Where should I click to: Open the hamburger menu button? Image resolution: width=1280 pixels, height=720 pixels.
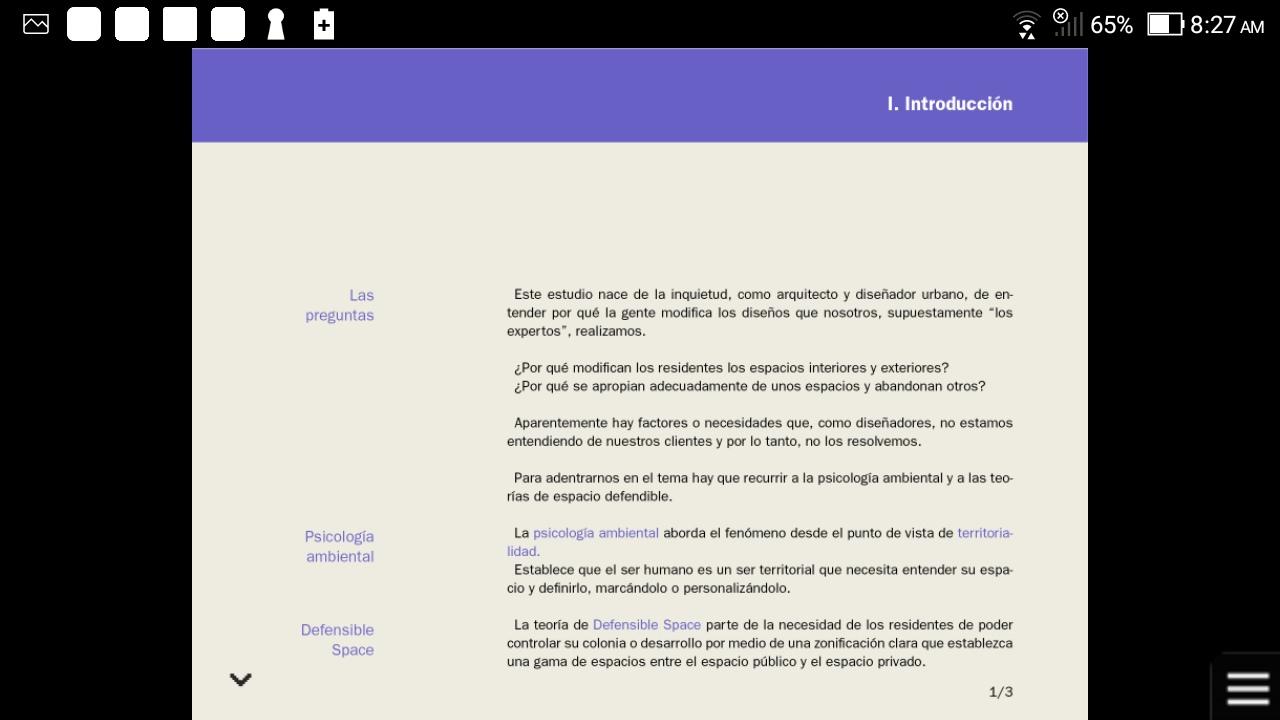[1247, 688]
